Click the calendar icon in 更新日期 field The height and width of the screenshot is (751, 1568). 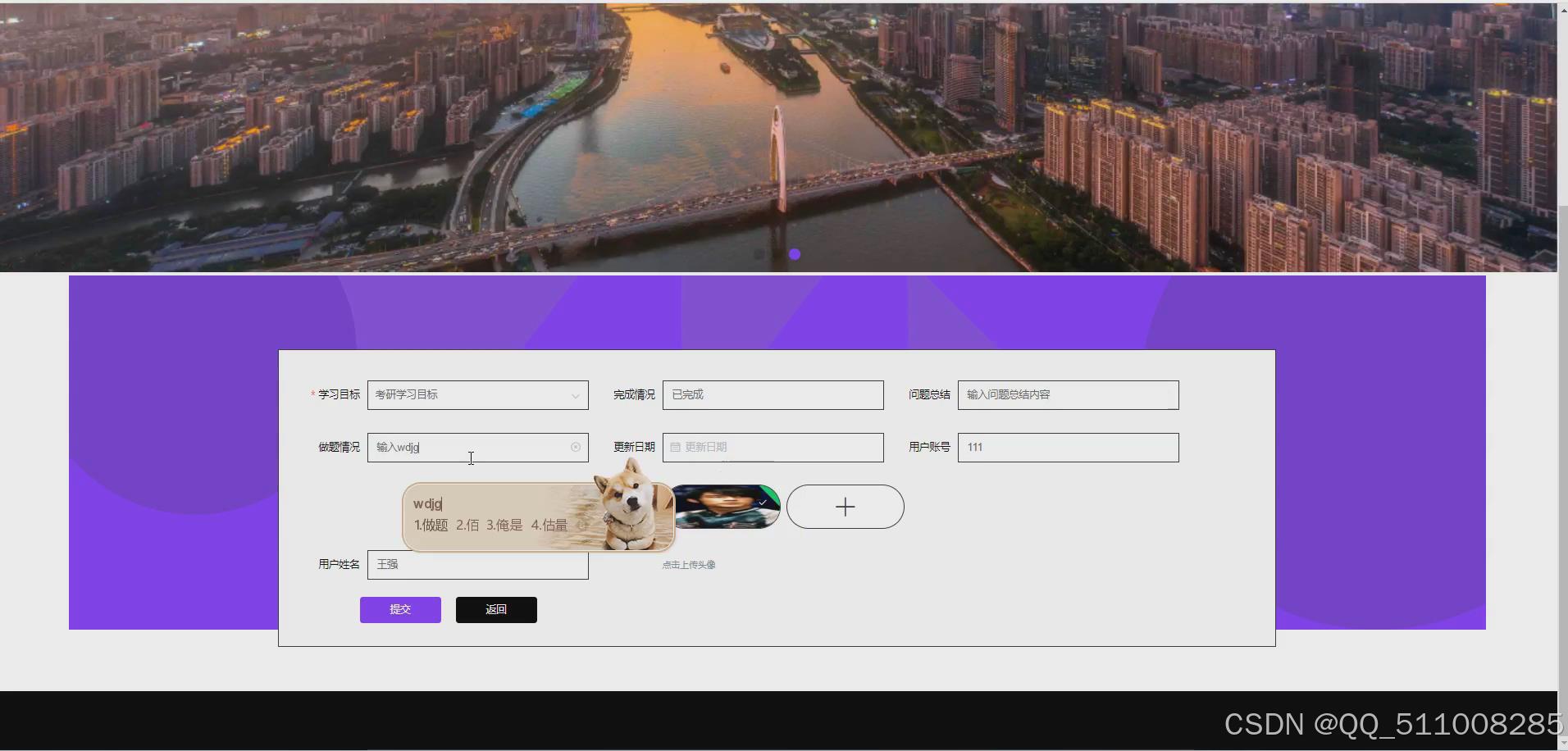675,448
